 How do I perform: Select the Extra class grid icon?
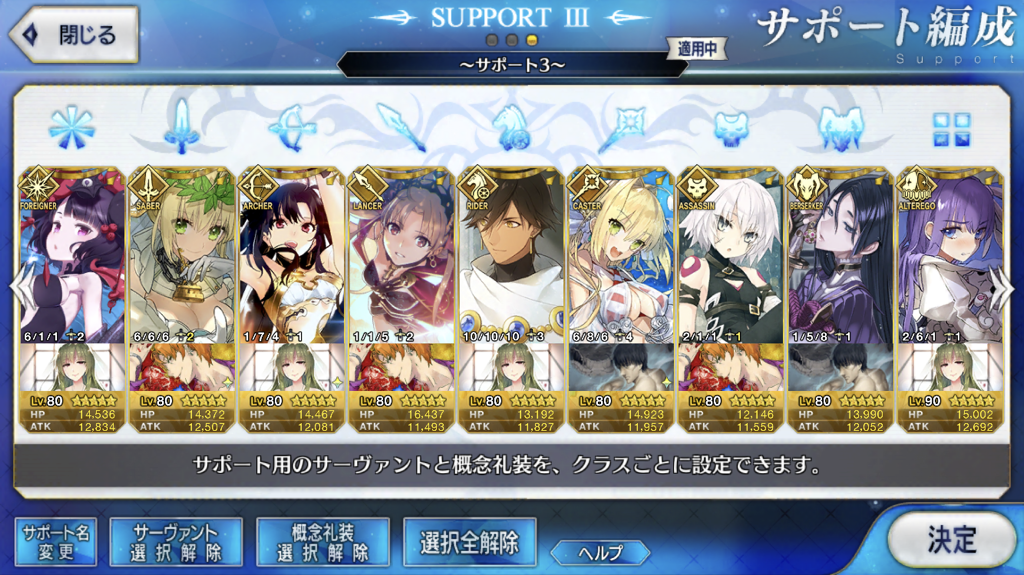952,129
